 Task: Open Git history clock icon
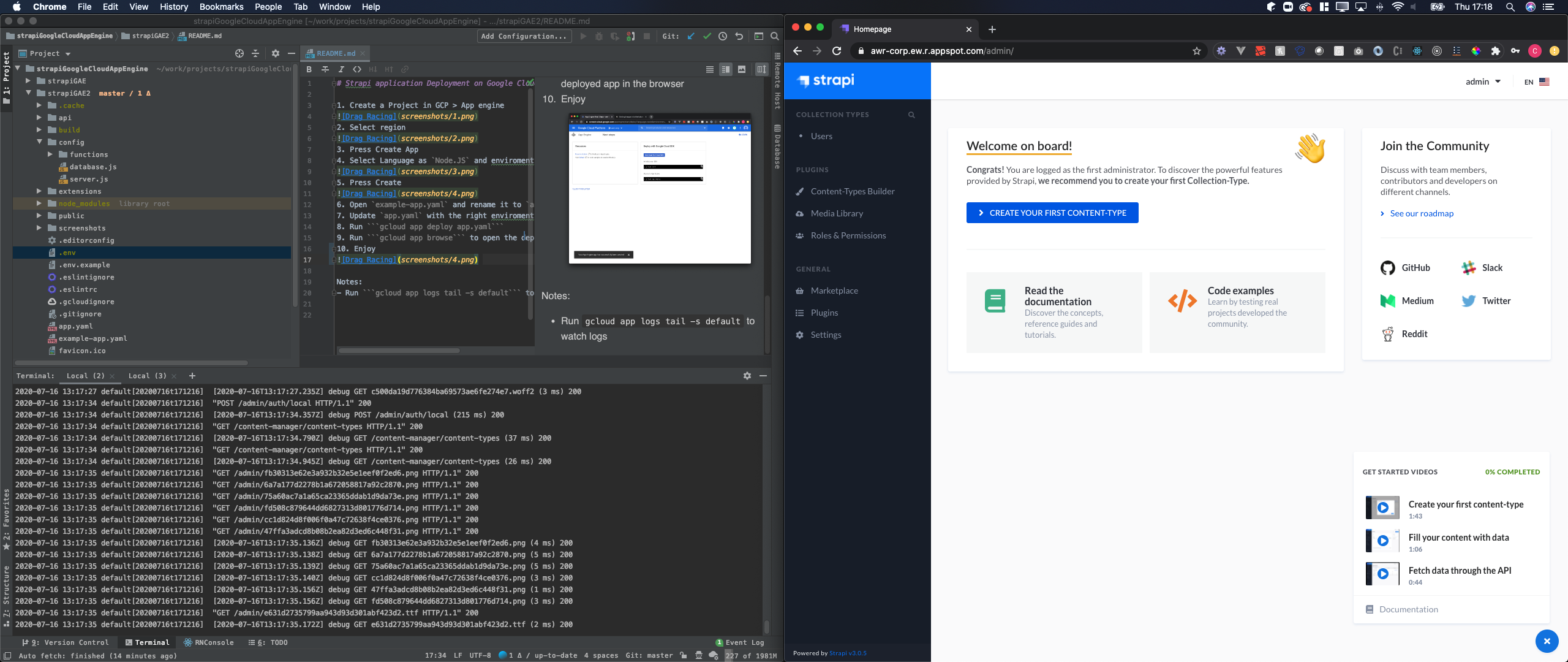pyautogui.click(x=723, y=36)
